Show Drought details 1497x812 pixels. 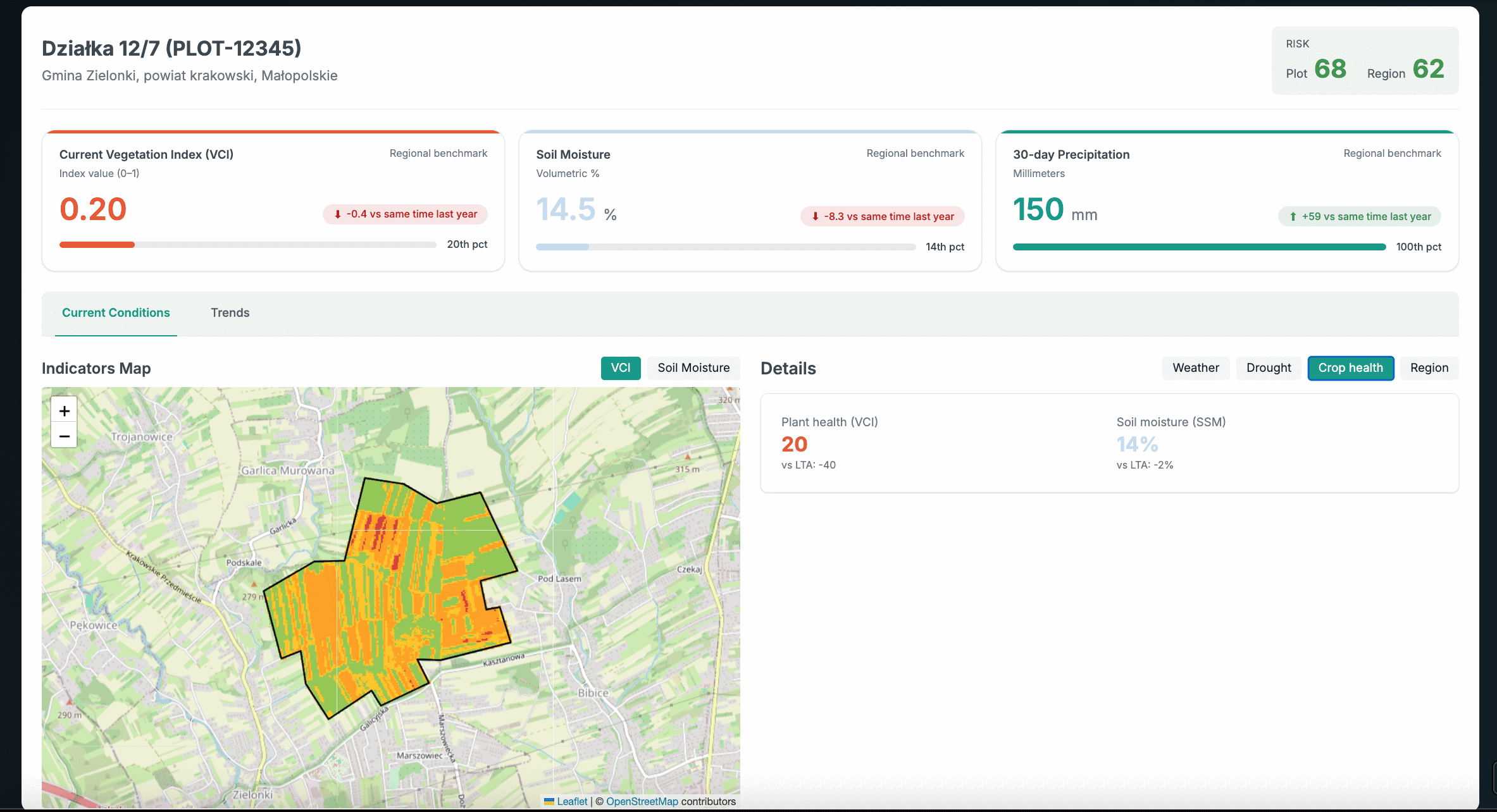click(1268, 368)
